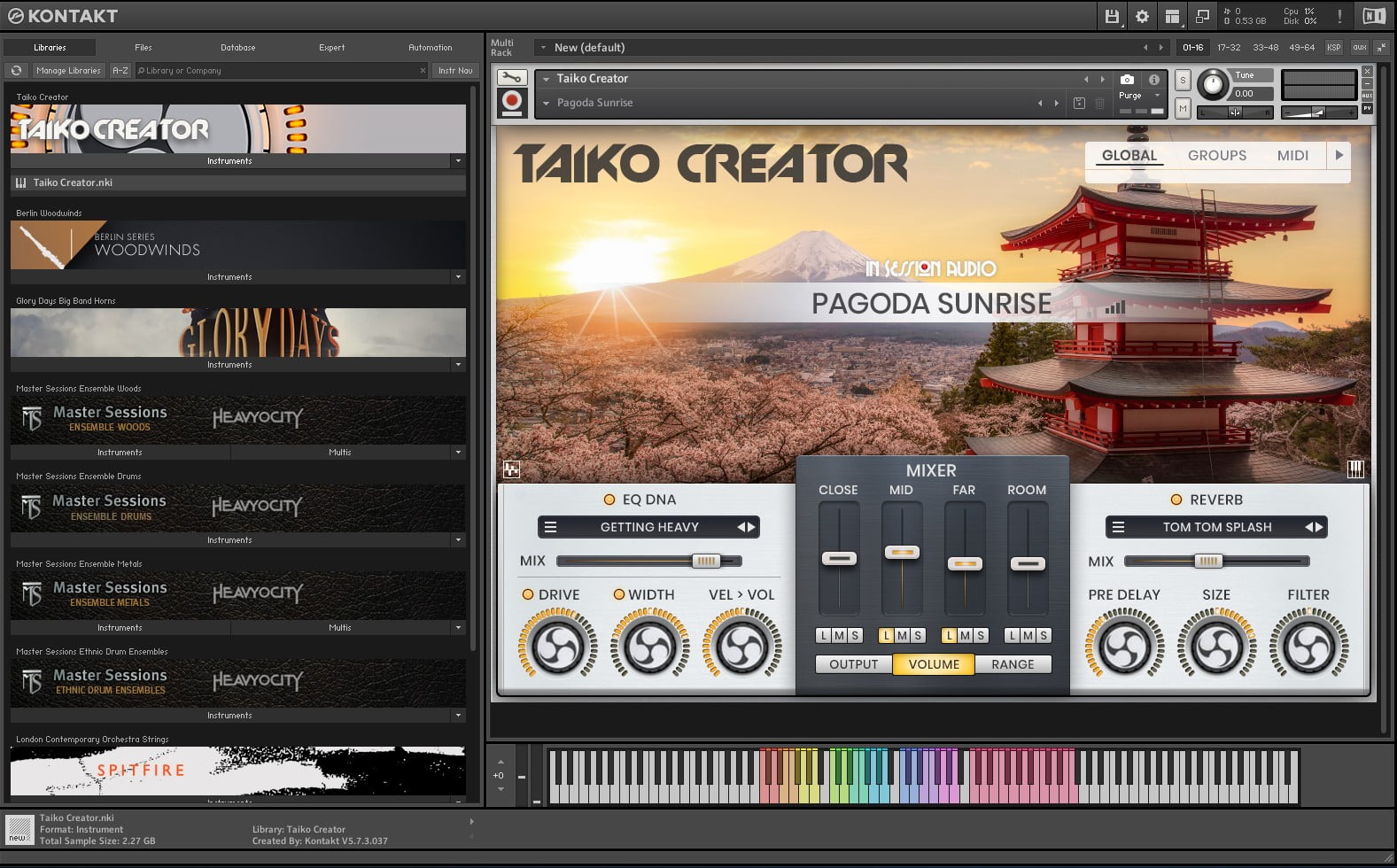This screenshot has width=1397, height=868.
Task: Switch to the Database tab
Action: [x=238, y=47]
